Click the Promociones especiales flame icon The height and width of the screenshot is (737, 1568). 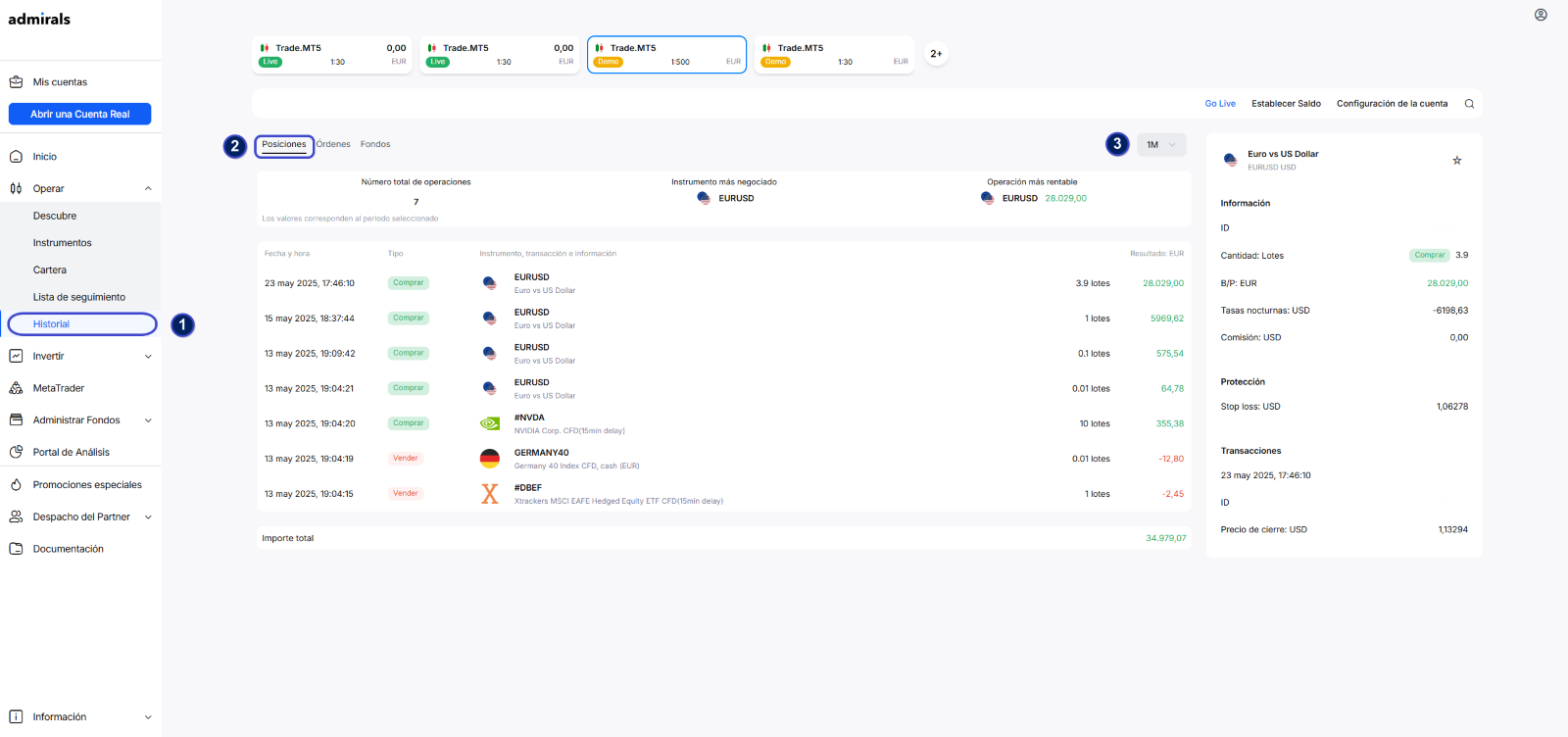click(16, 485)
